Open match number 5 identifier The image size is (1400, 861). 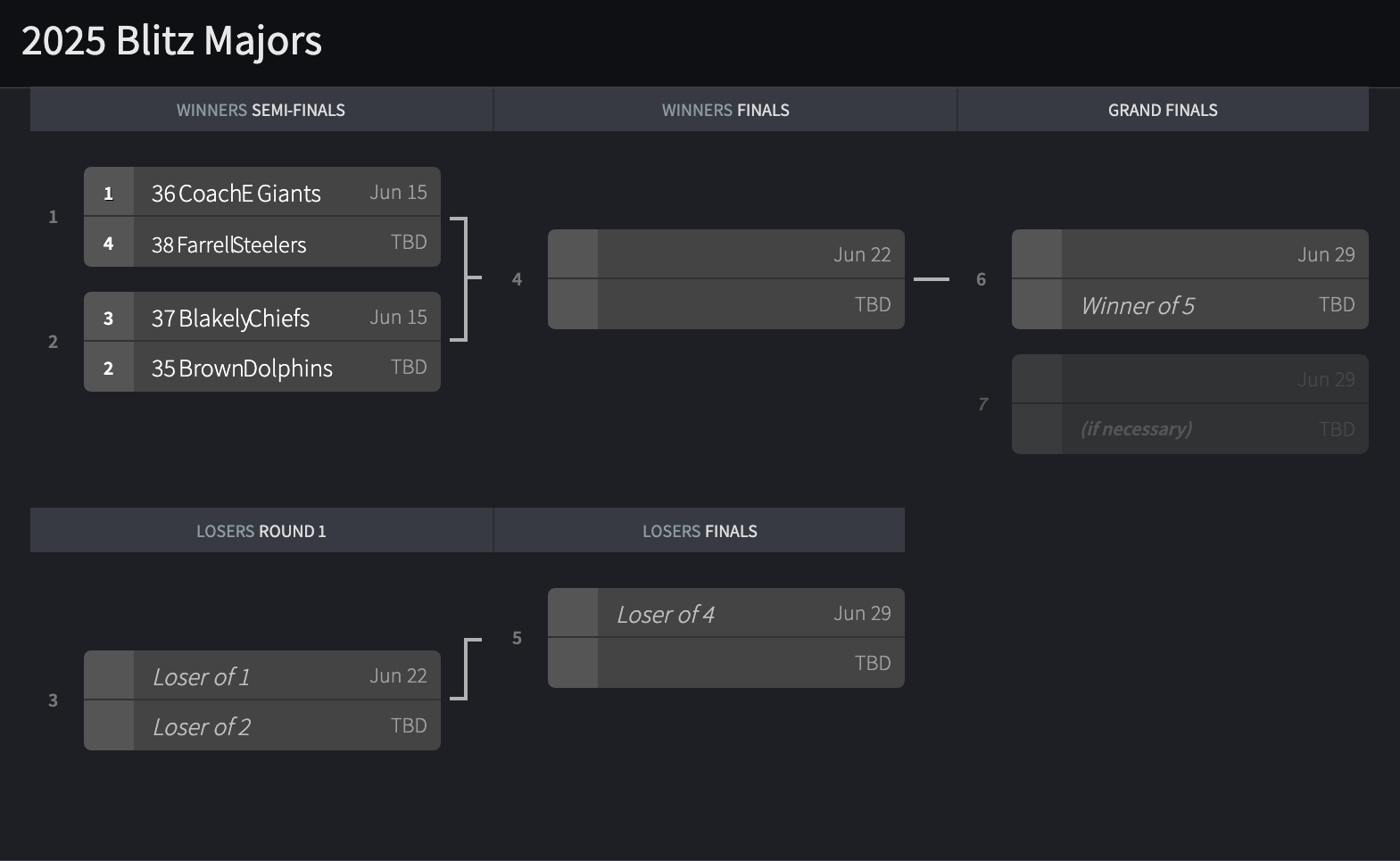[x=517, y=638]
